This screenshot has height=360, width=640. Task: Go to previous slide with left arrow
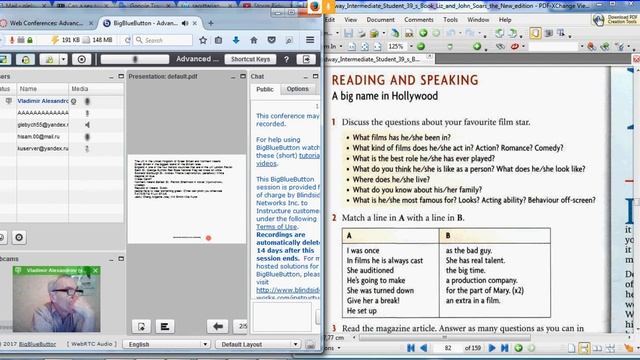(x=218, y=327)
